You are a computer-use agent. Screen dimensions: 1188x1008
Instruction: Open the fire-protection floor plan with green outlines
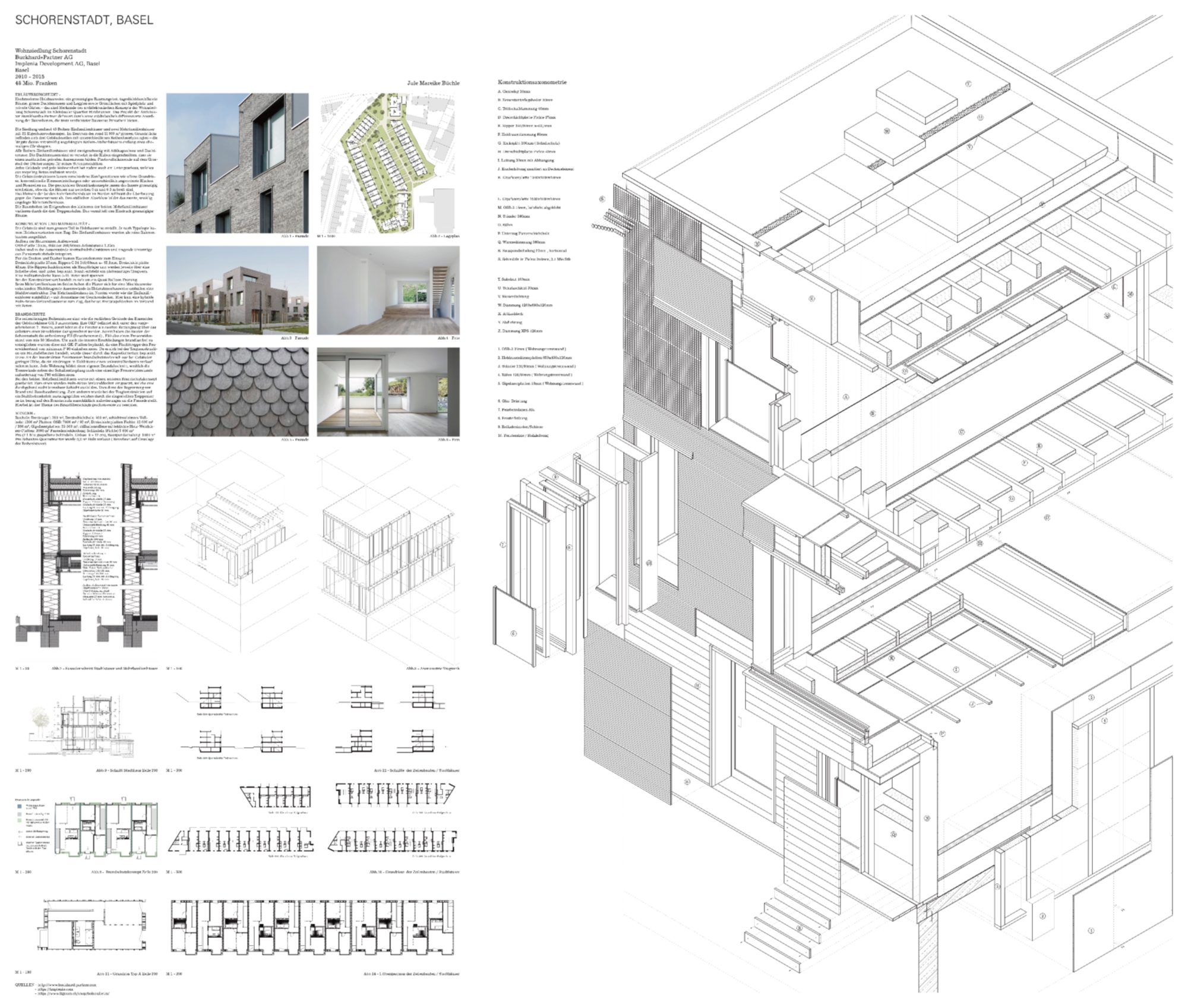pyautogui.click(x=107, y=829)
